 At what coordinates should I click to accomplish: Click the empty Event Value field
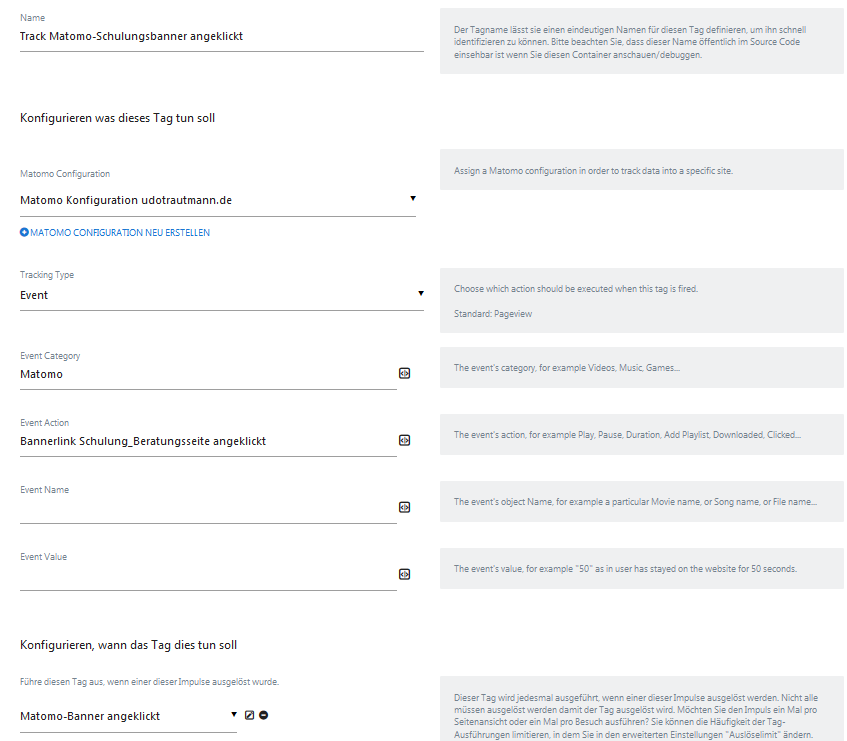click(x=208, y=575)
